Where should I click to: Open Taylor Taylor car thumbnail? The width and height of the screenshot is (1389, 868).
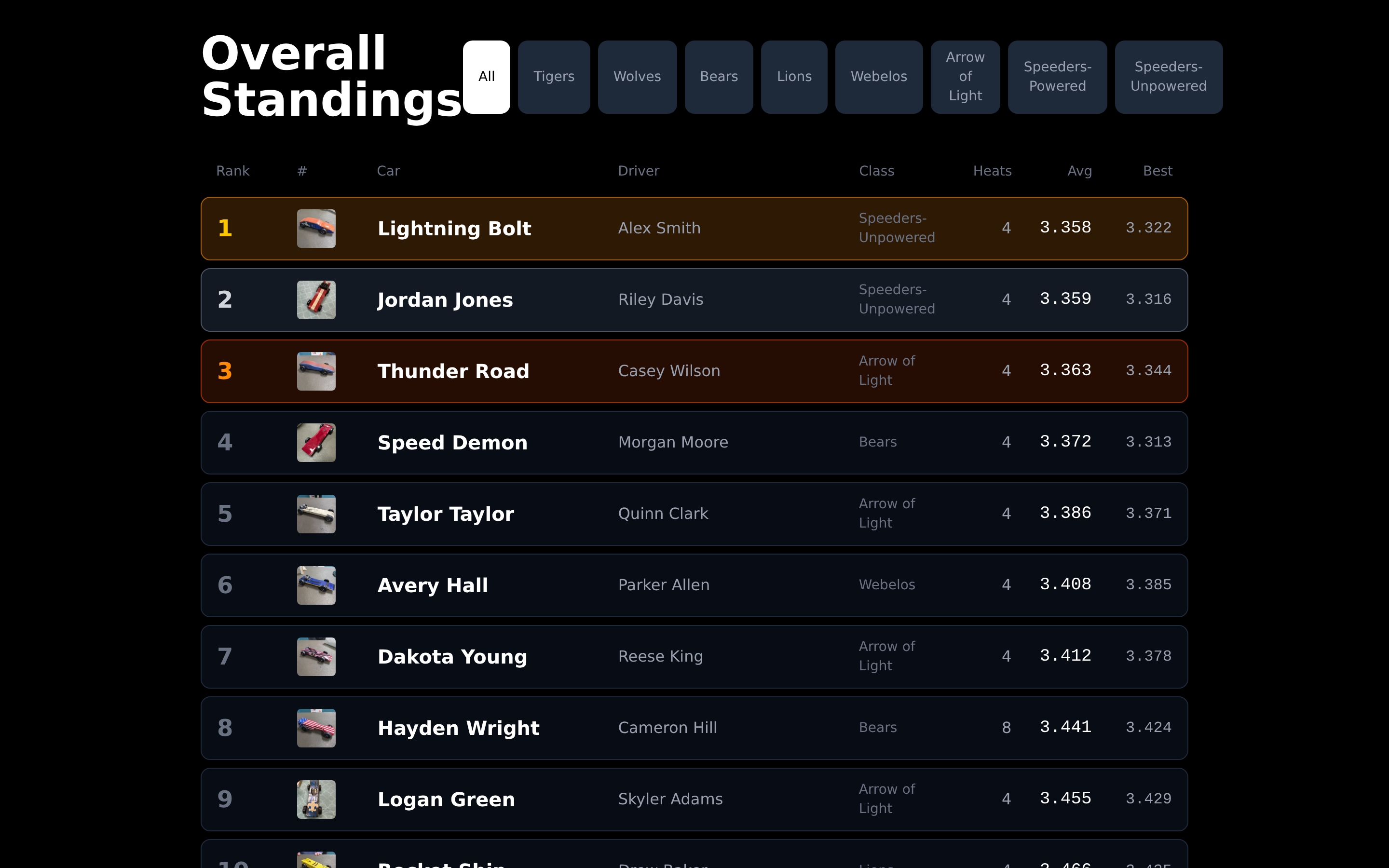click(316, 514)
